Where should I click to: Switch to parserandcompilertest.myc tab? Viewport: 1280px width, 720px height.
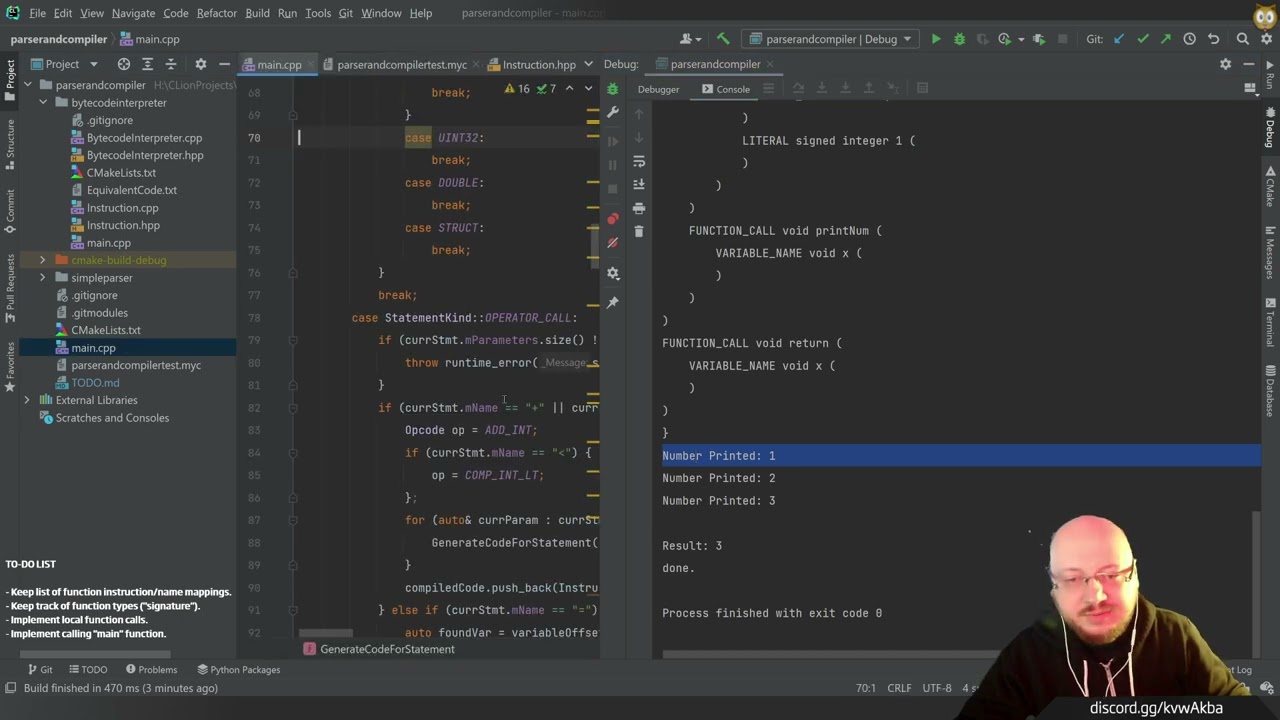click(401, 65)
